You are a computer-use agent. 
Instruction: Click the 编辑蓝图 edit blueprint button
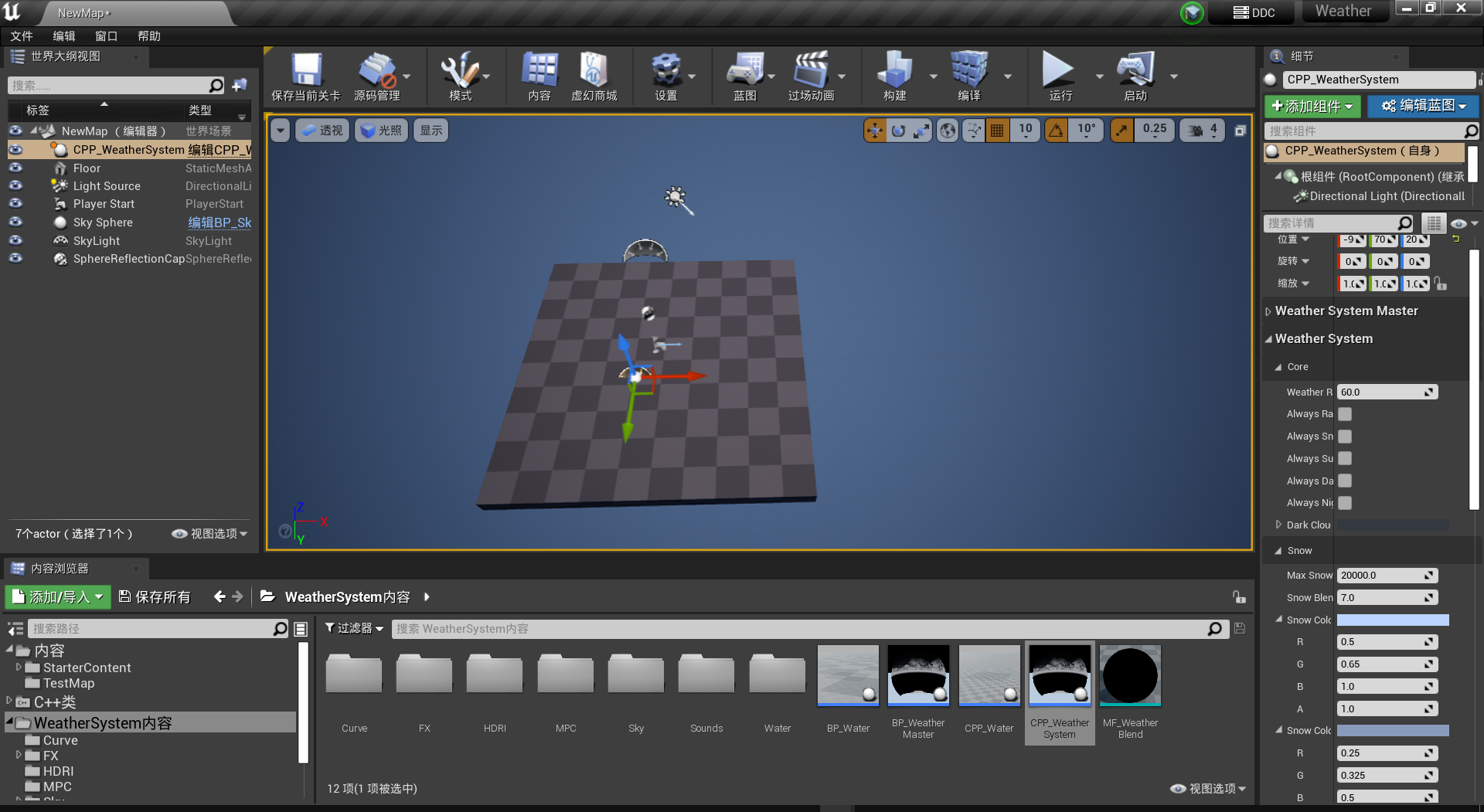coord(1423,106)
